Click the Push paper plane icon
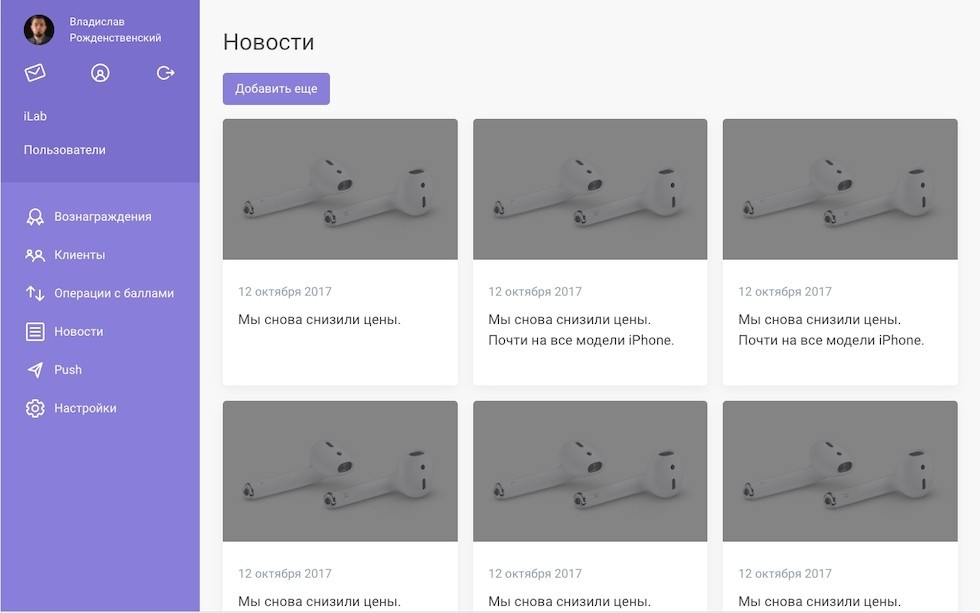The width and height of the screenshot is (980, 613). (x=35, y=370)
